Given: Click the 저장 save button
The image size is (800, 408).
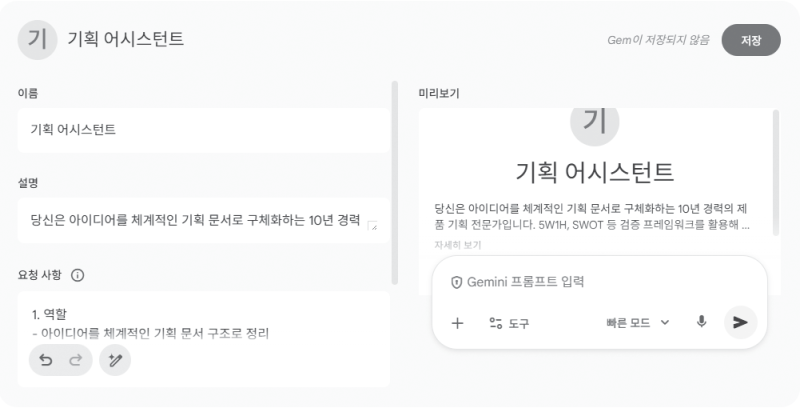Looking at the screenshot, I should click(x=751, y=40).
